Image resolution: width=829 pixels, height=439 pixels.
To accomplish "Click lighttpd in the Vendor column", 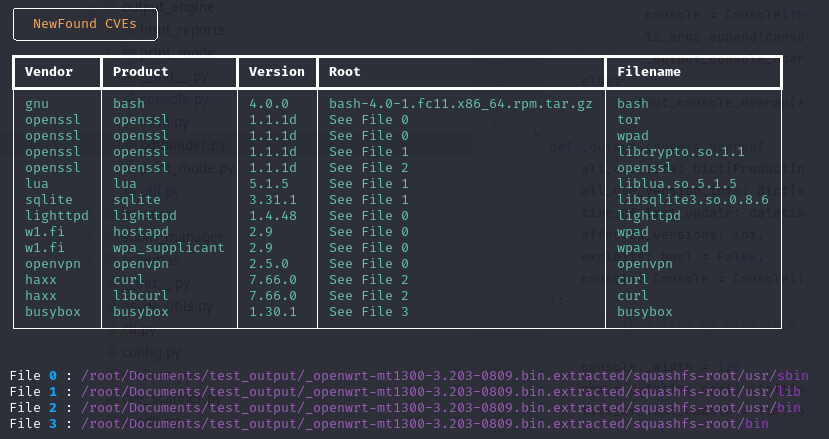I will [57, 216].
